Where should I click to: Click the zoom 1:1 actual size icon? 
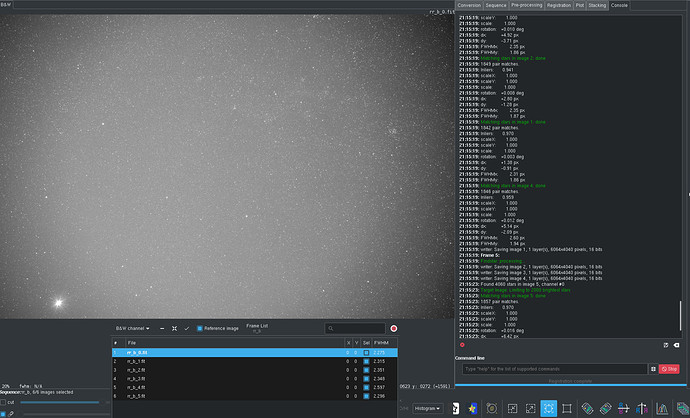pos(568,408)
